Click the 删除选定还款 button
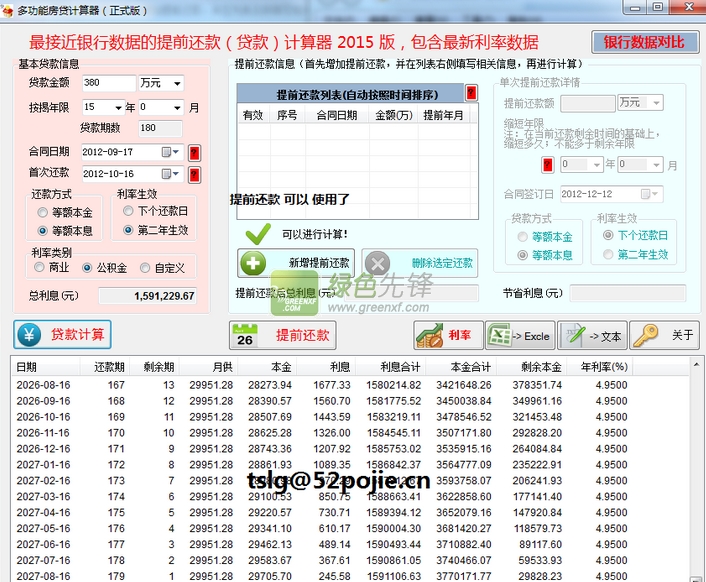 click(x=420, y=263)
